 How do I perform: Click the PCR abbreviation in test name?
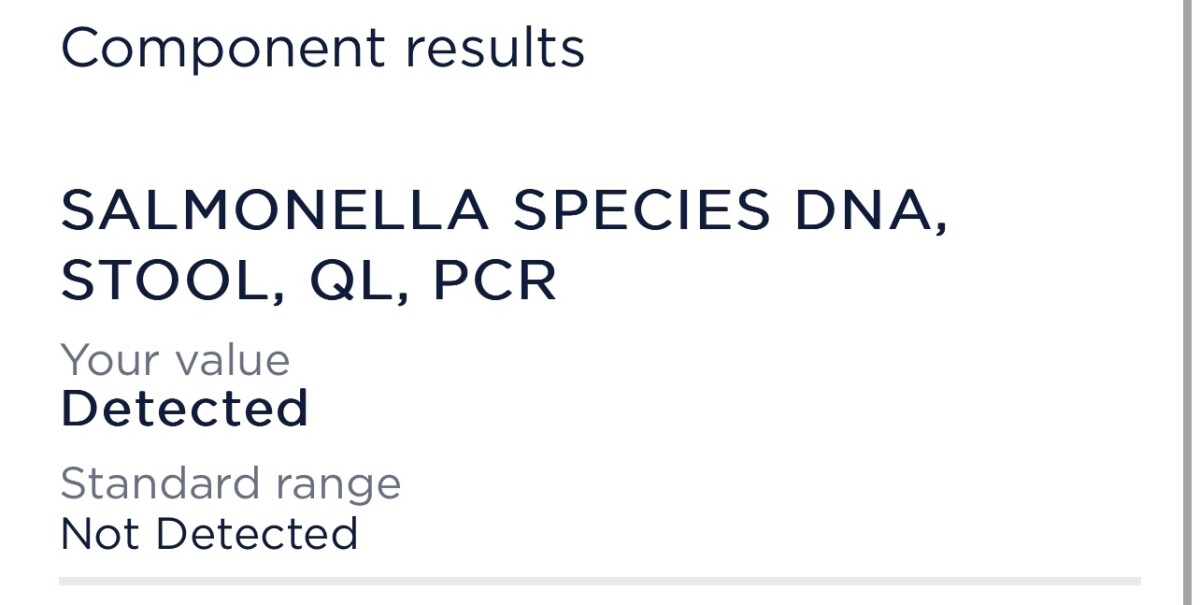click(494, 282)
